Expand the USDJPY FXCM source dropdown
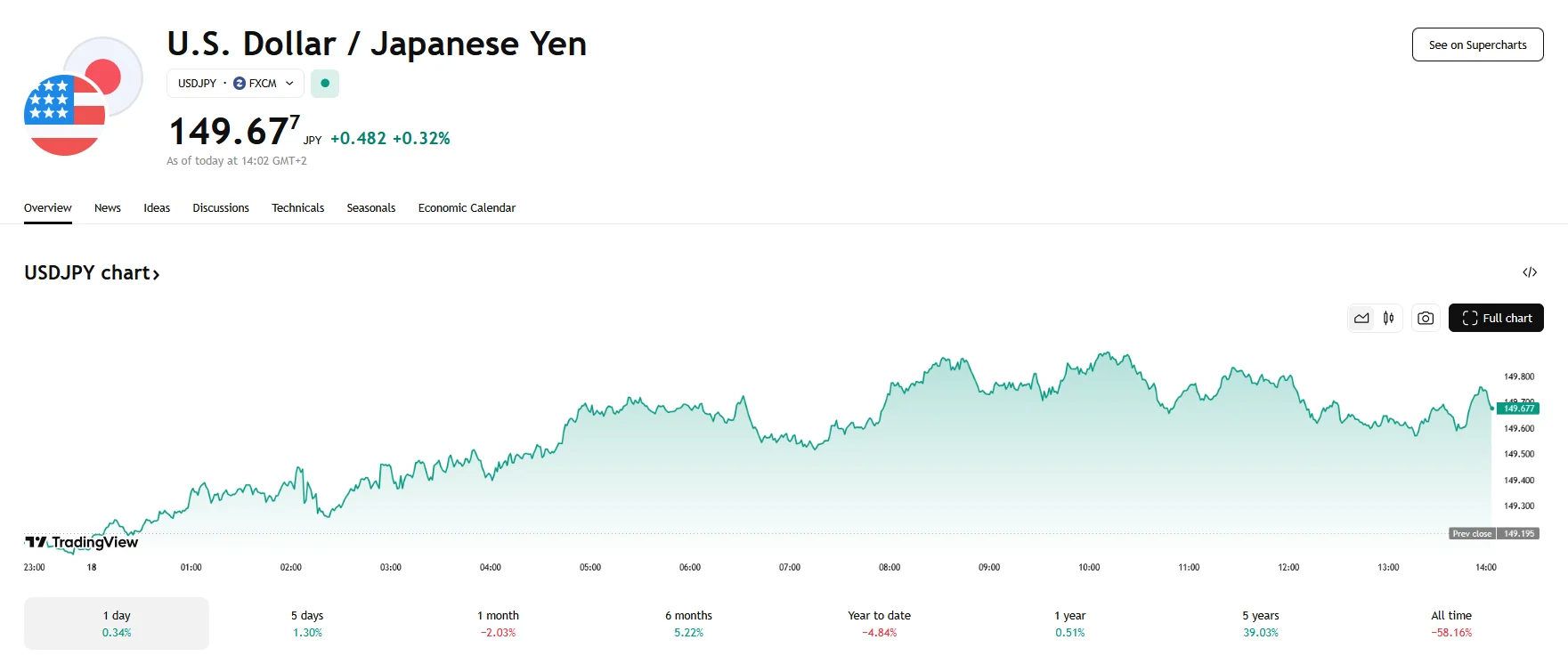1568x672 pixels. pos(235,84)
